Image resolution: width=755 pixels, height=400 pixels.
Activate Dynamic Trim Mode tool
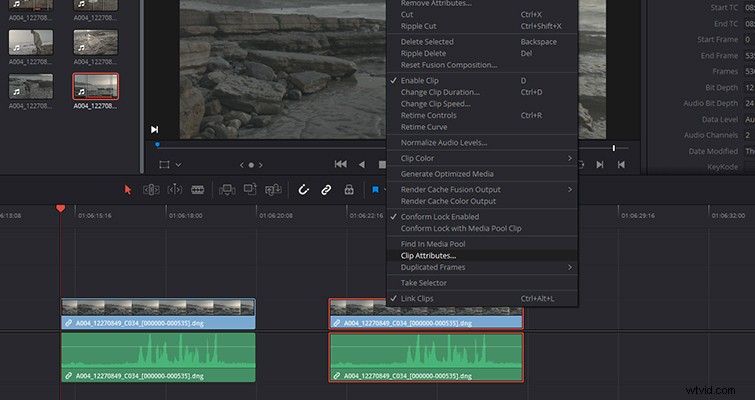tap(174, 190)
